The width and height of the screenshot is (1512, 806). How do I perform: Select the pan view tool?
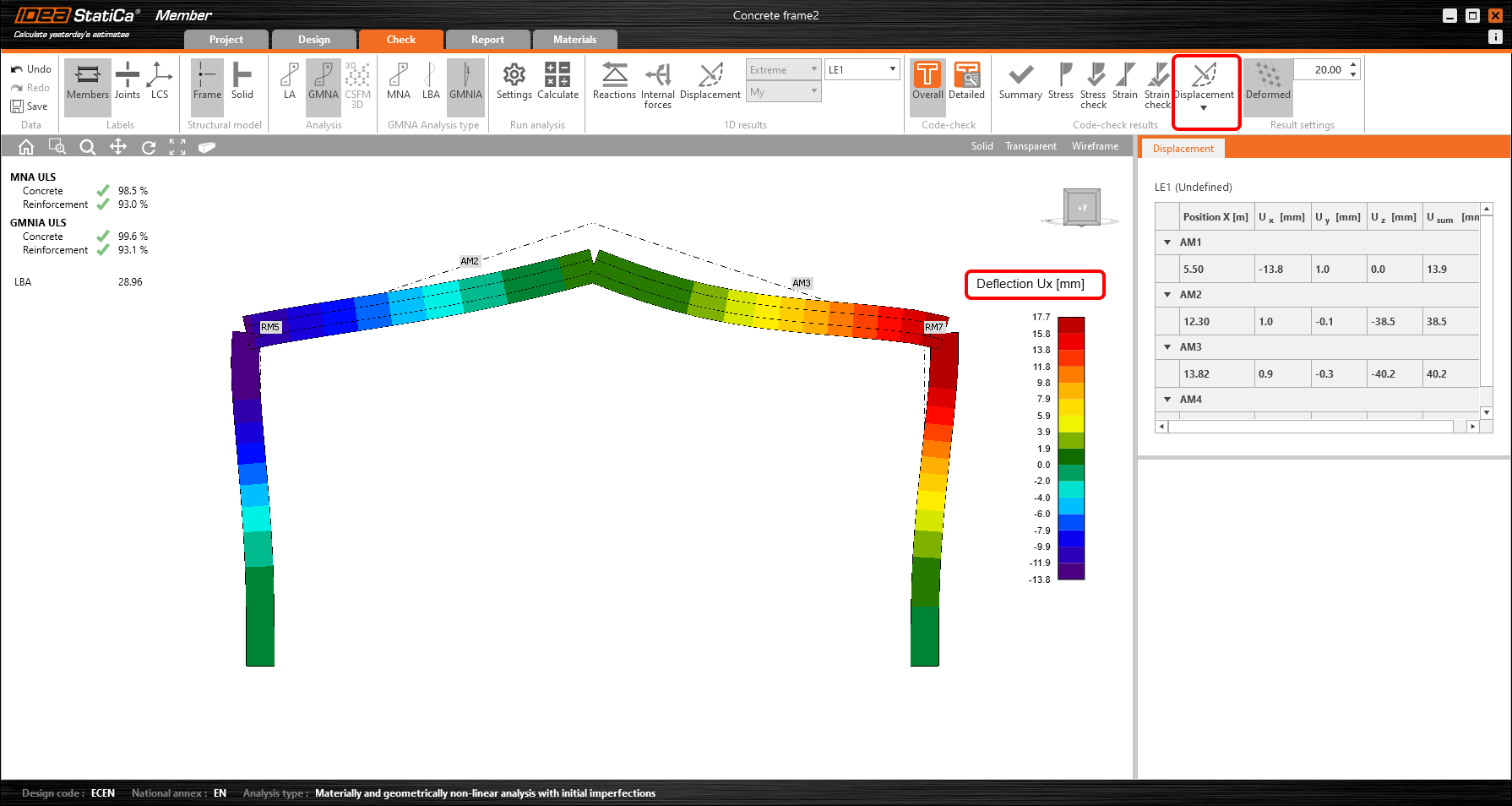(x=118, y=147)
